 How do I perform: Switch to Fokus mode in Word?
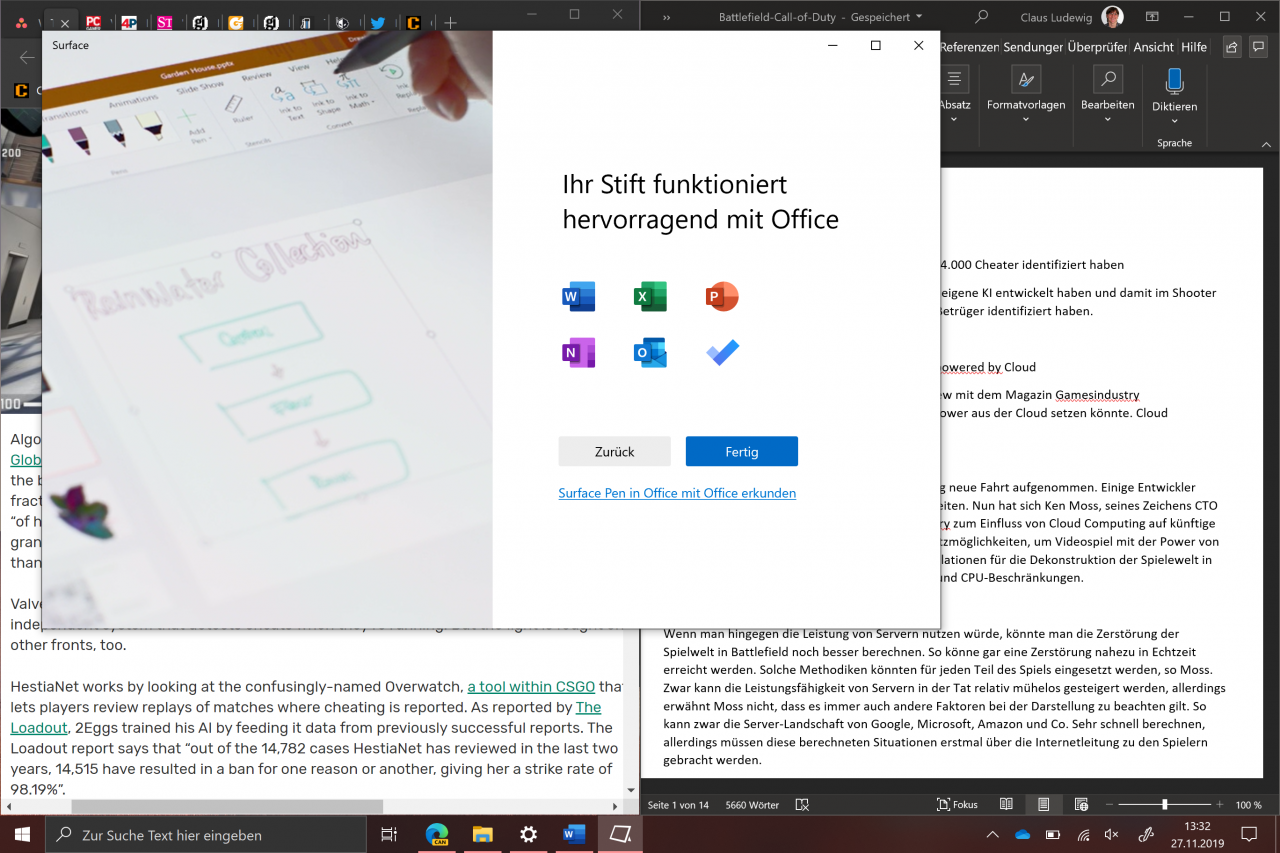(957, 805)
